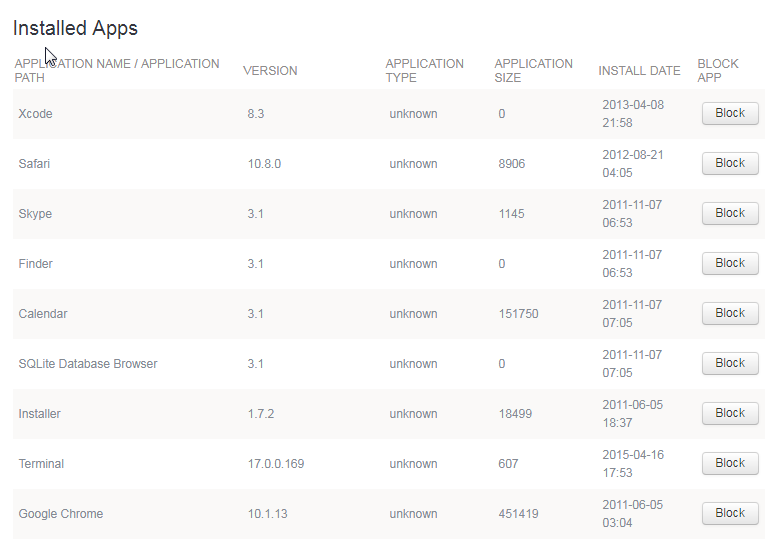Screen dimensions: 784x544
Task: Click the Version column header
Action: coord(270,71)
